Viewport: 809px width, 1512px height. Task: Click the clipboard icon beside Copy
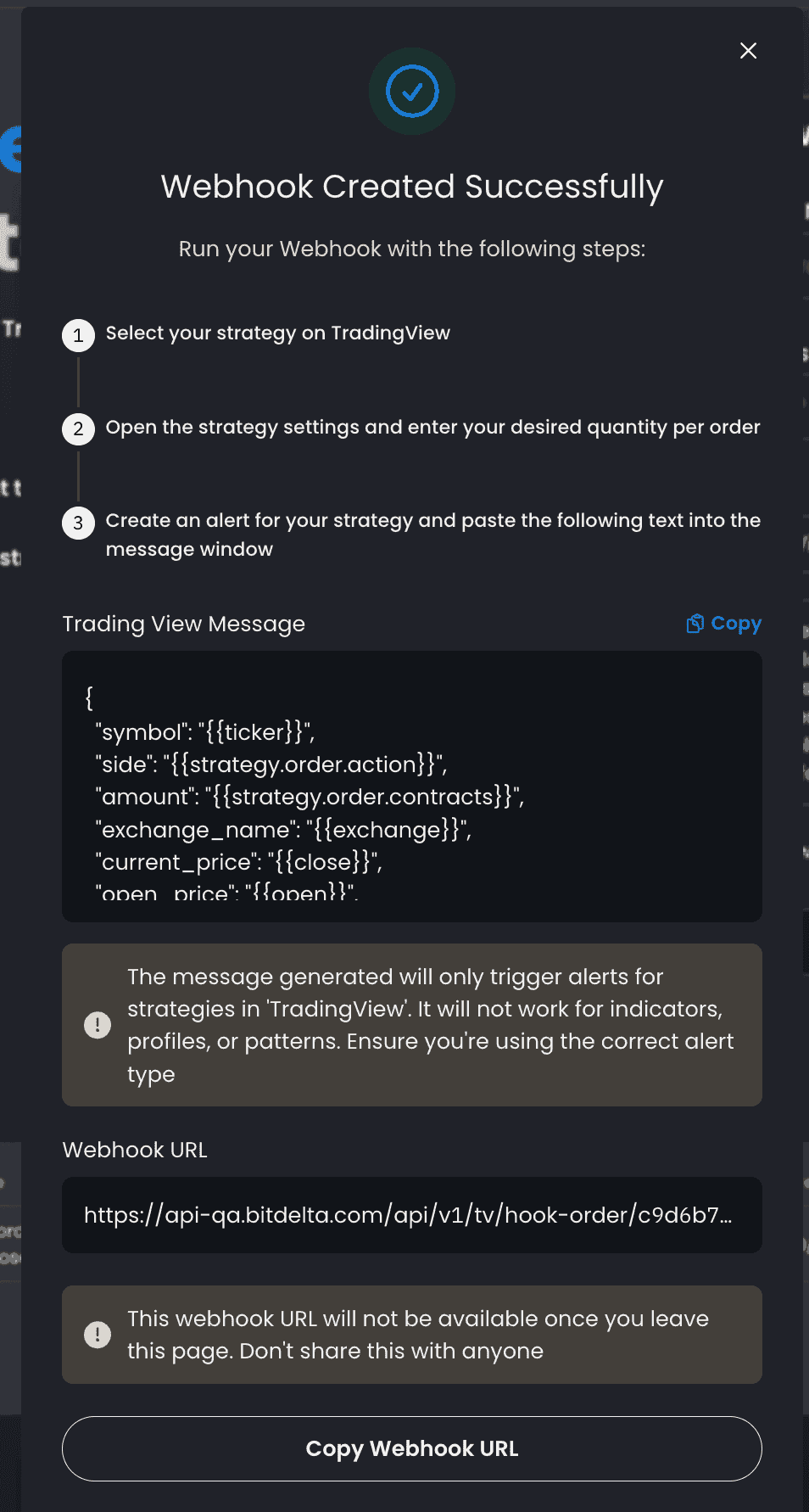coord(695,624)
